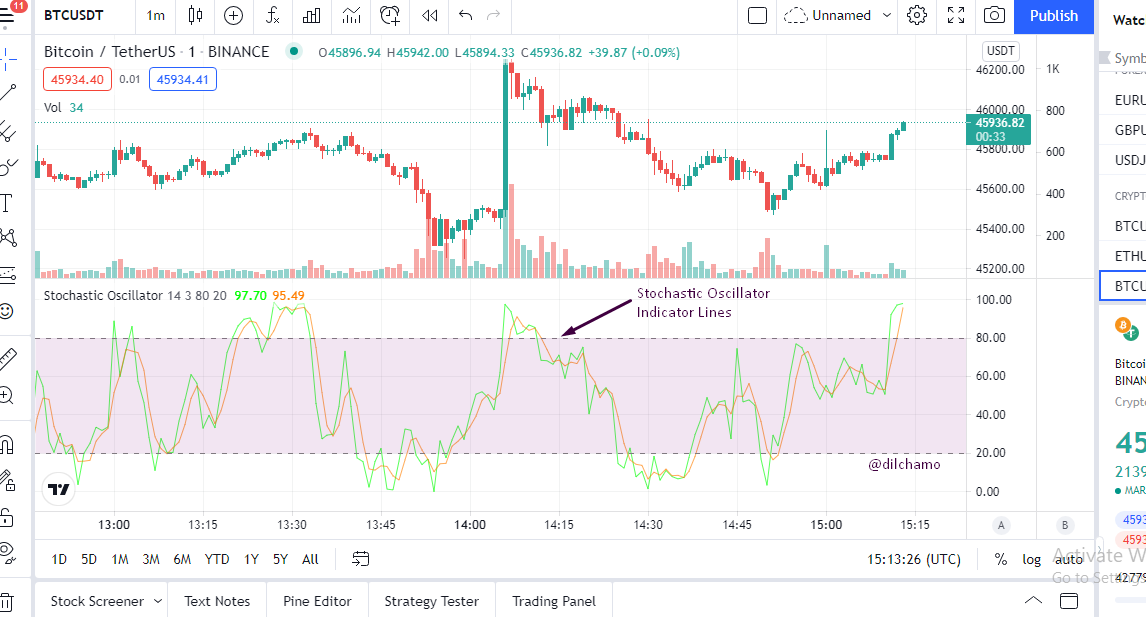Open the Strategy Tester tab
Image resolution: width=1146 pixels, height=617 pixels.
(431, 601)
